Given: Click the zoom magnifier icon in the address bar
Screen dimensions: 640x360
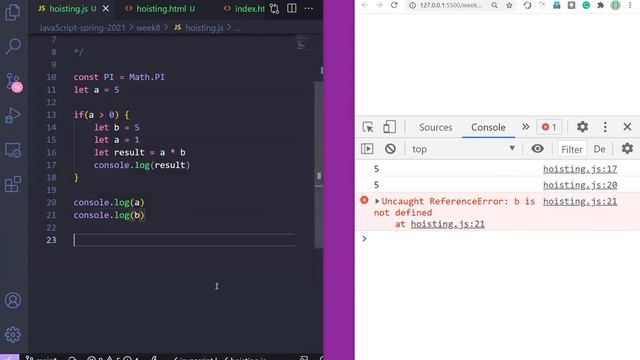Looking at the screenshot, I should (x=494, y=5).
